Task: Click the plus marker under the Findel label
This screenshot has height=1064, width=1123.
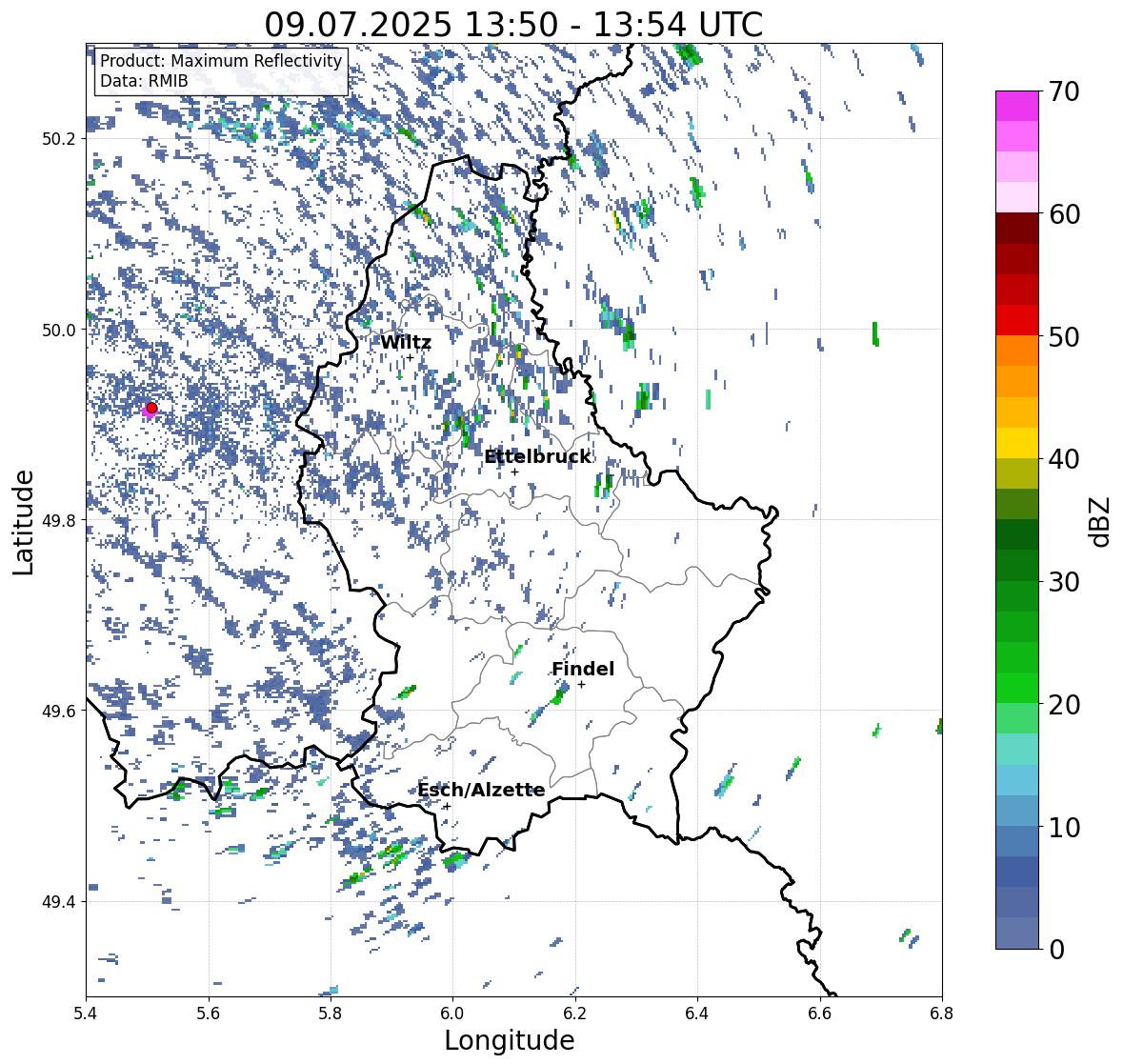Action: click(x=582, y=685)
